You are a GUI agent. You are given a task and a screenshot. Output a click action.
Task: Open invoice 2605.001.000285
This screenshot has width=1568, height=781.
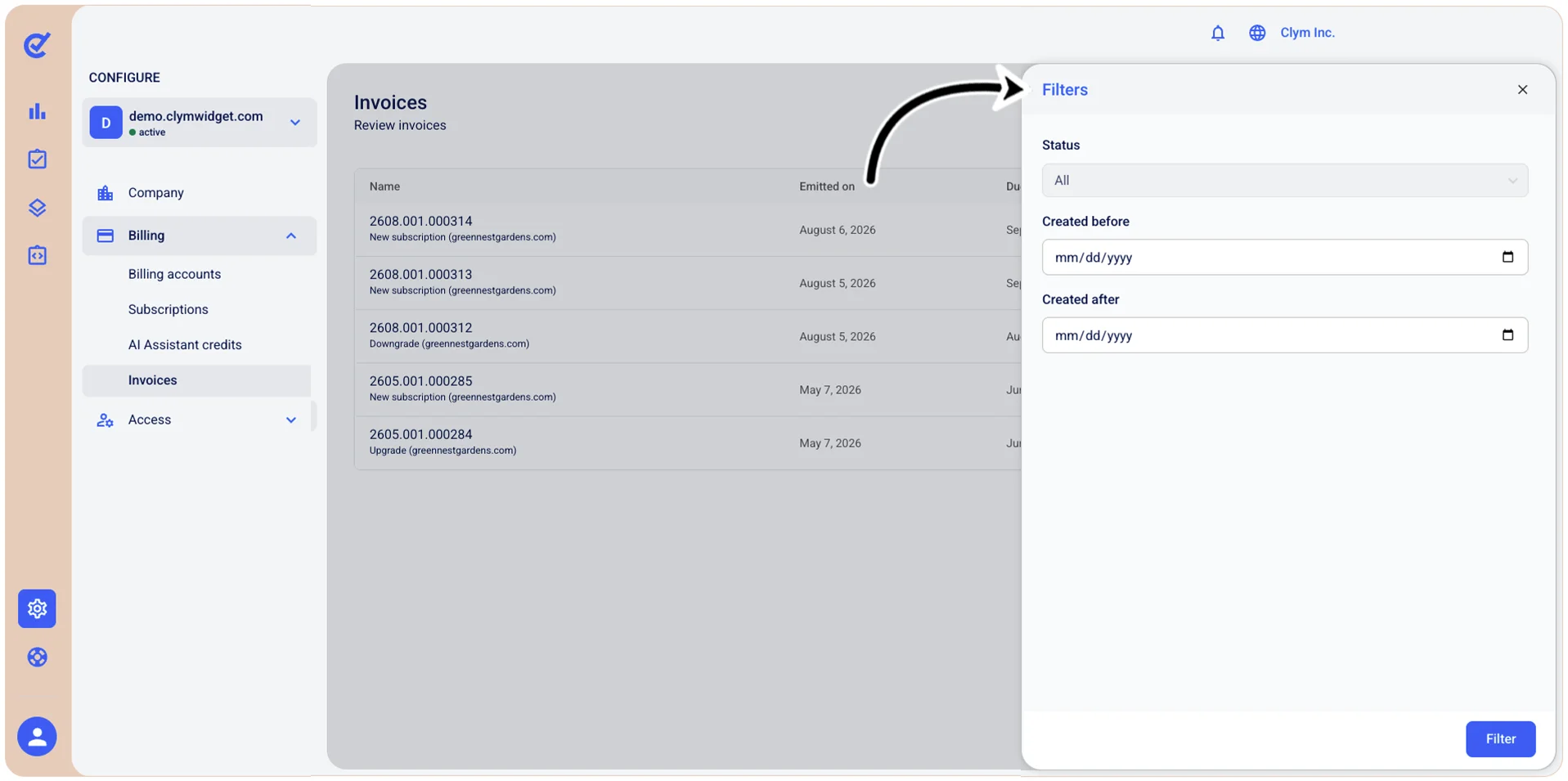click(420, 381)
